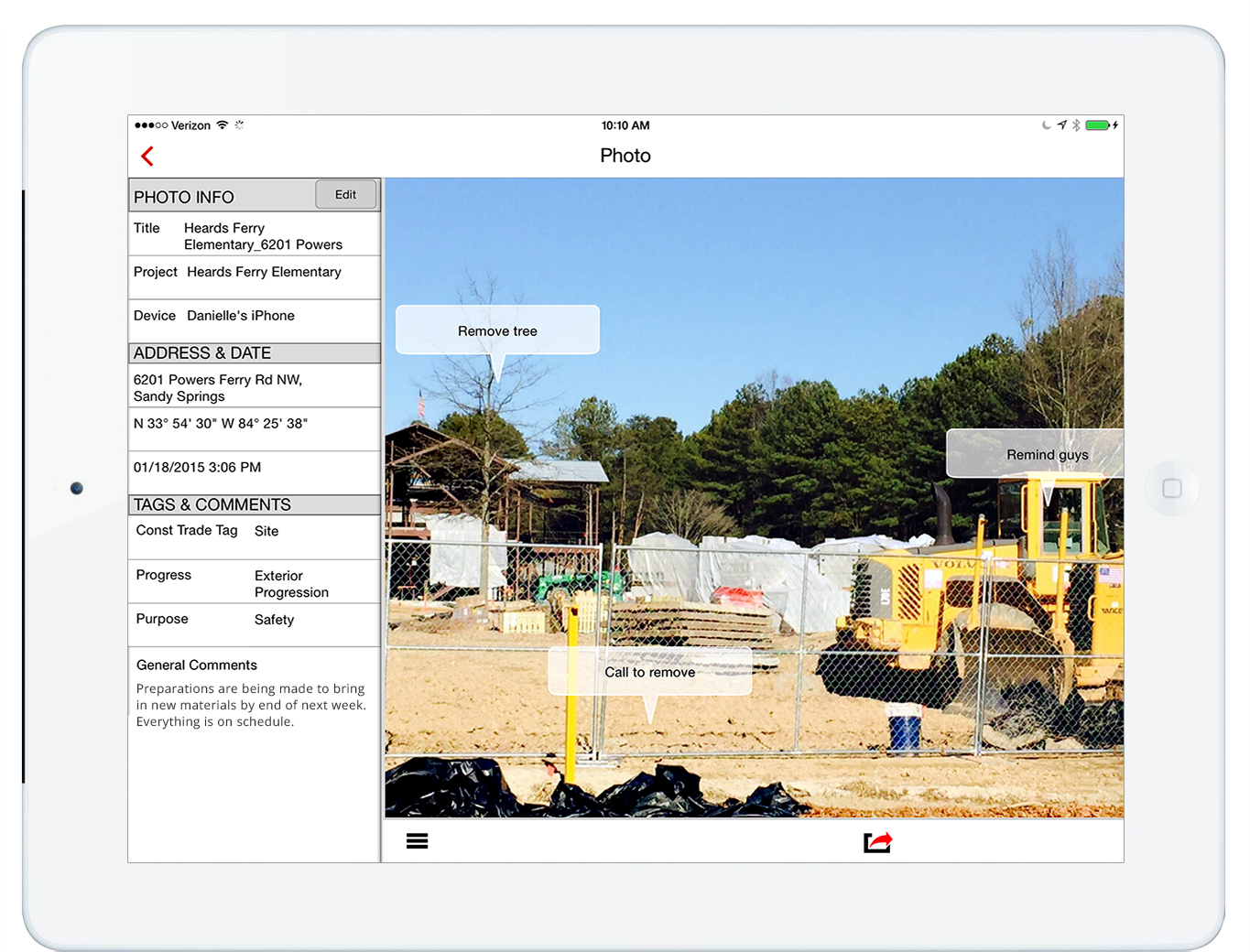Tap the location arrow status icon
The width and height of the screenshot is (1250, 952).
point(1061,125)
